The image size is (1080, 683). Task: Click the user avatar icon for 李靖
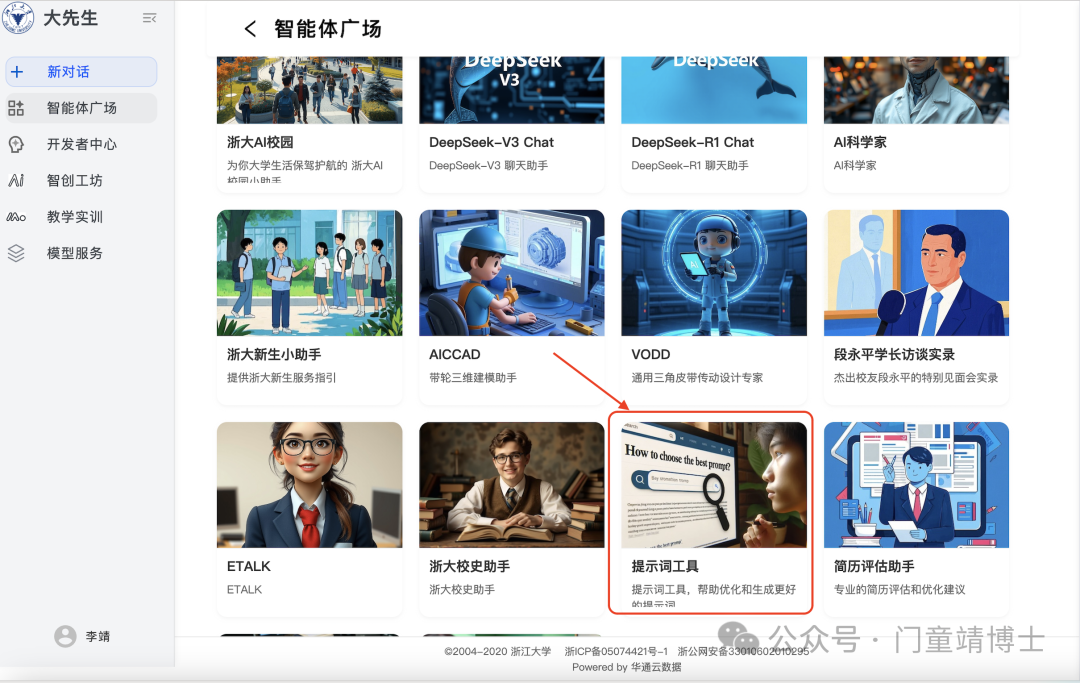(x=65, y=636)
